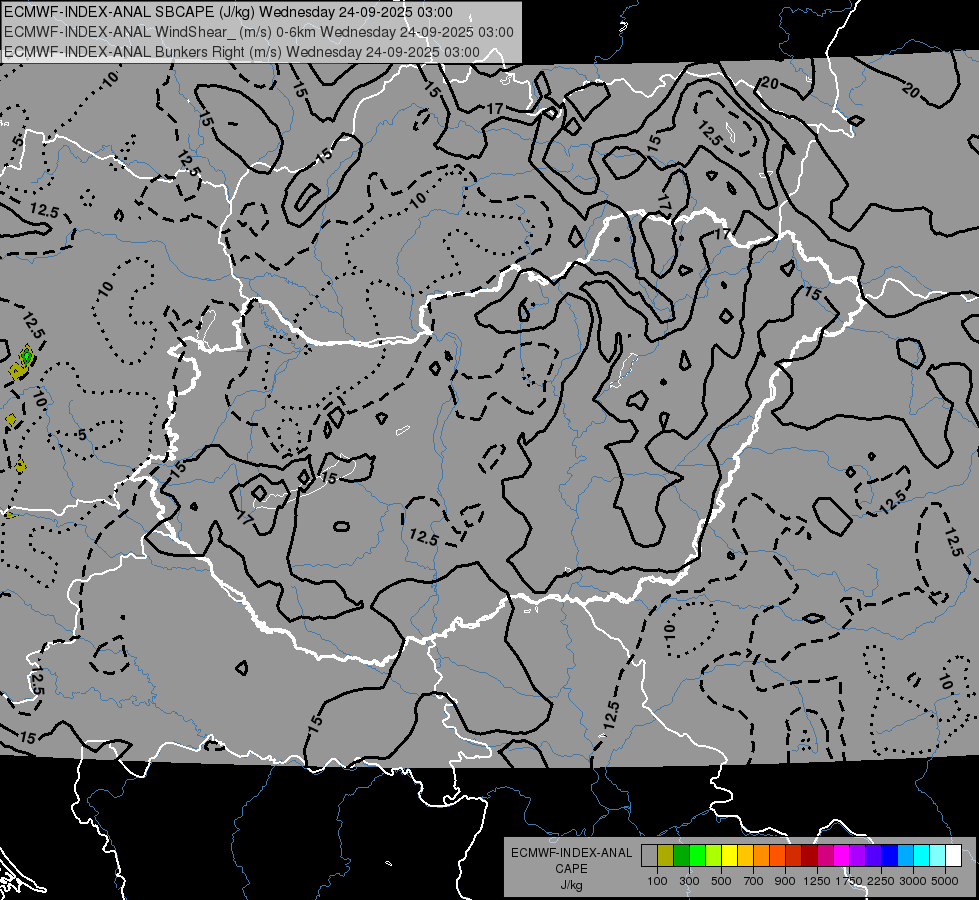Click the 700 legend value label
This screenshot has height=900, width=979.
(x=754, y=881)
